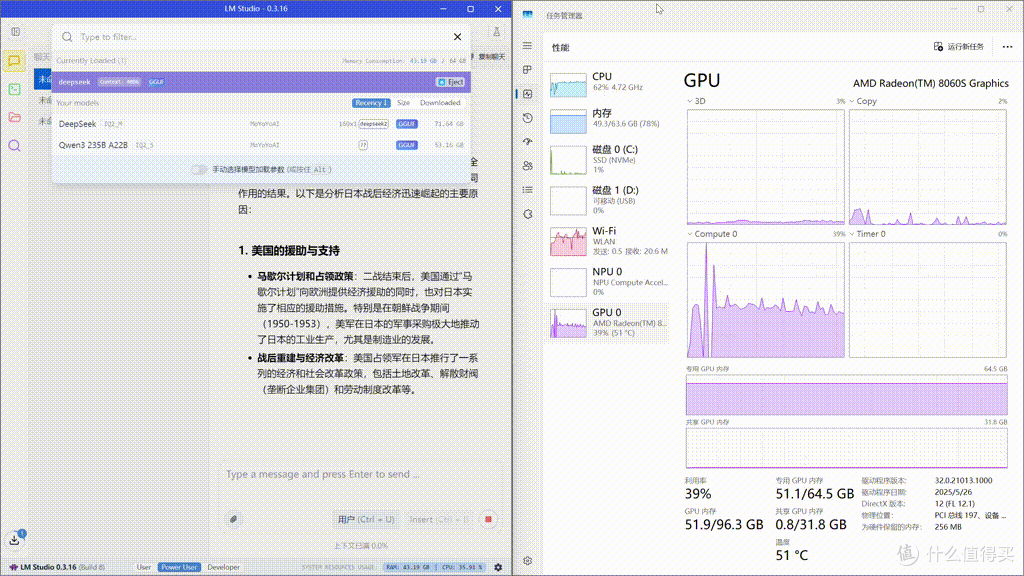Click the Type to filter search field

[x=261, y=37]
